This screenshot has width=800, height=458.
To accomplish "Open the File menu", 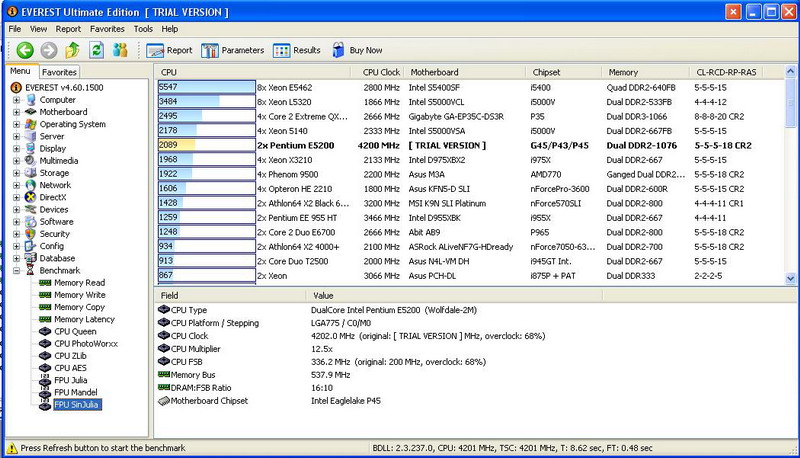I will pos(15,29).
